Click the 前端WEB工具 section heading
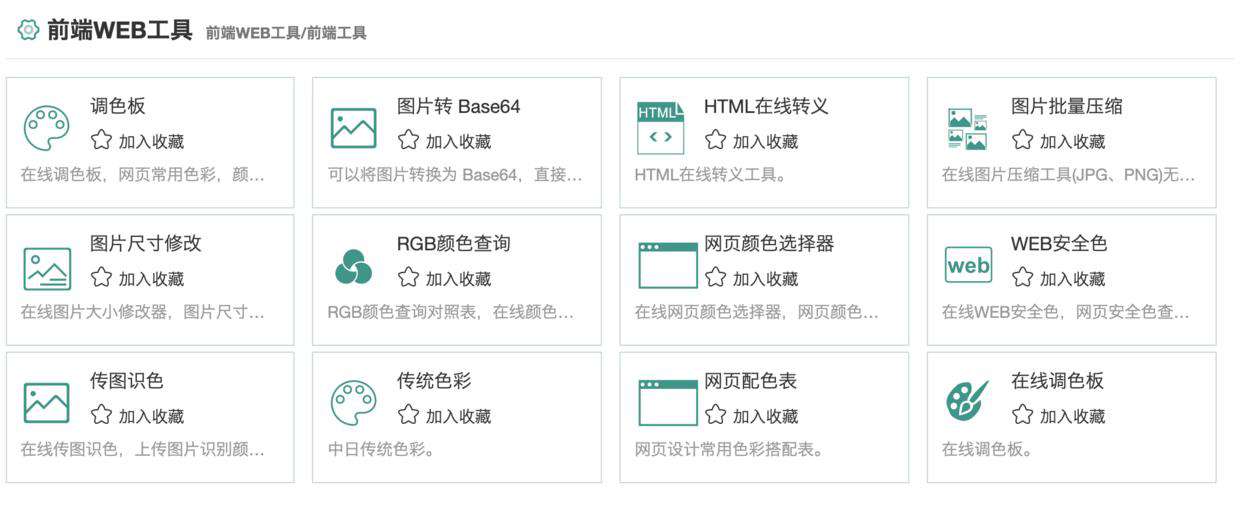This screenshot has height=510, width=1240. point(119,30)
